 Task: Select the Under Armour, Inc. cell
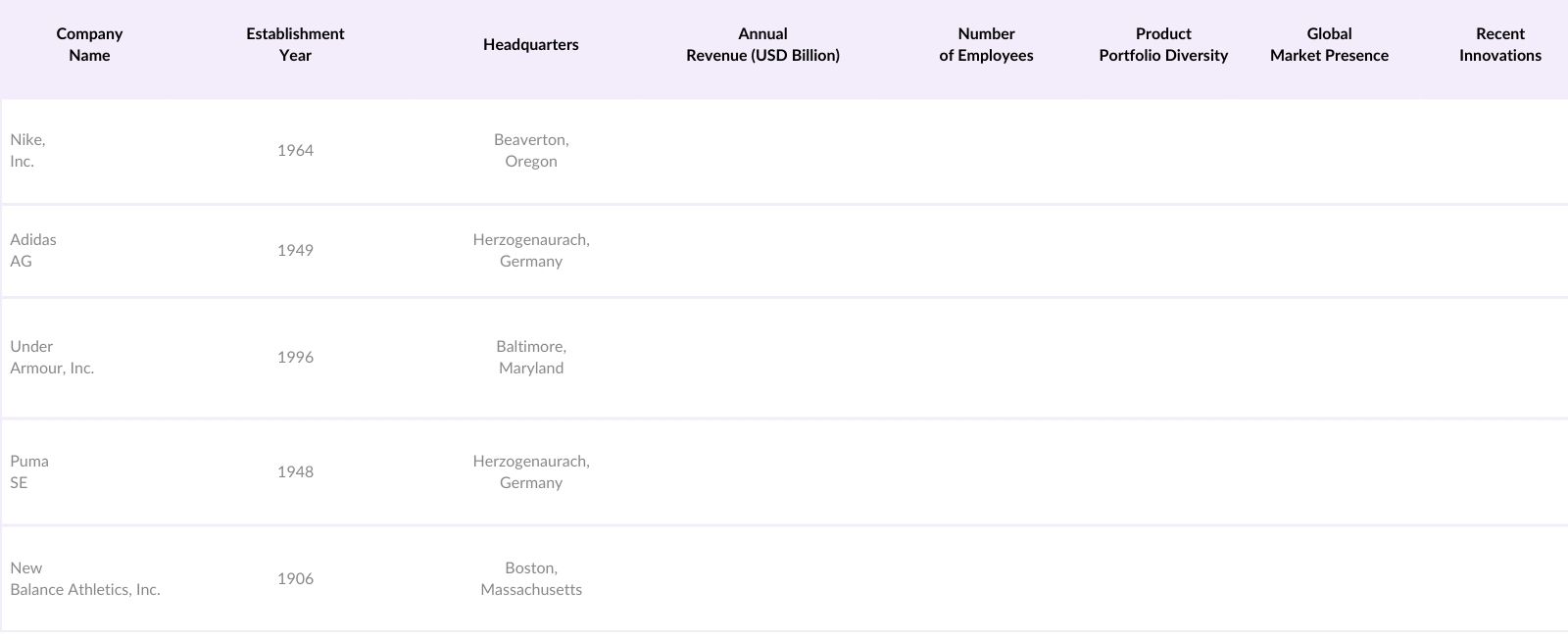click(52, 358)
